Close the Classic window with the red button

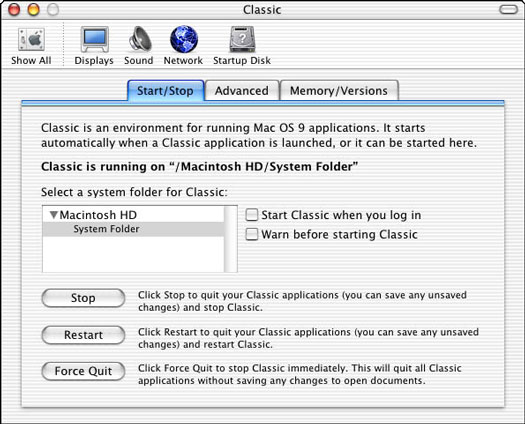pos(14,10)
